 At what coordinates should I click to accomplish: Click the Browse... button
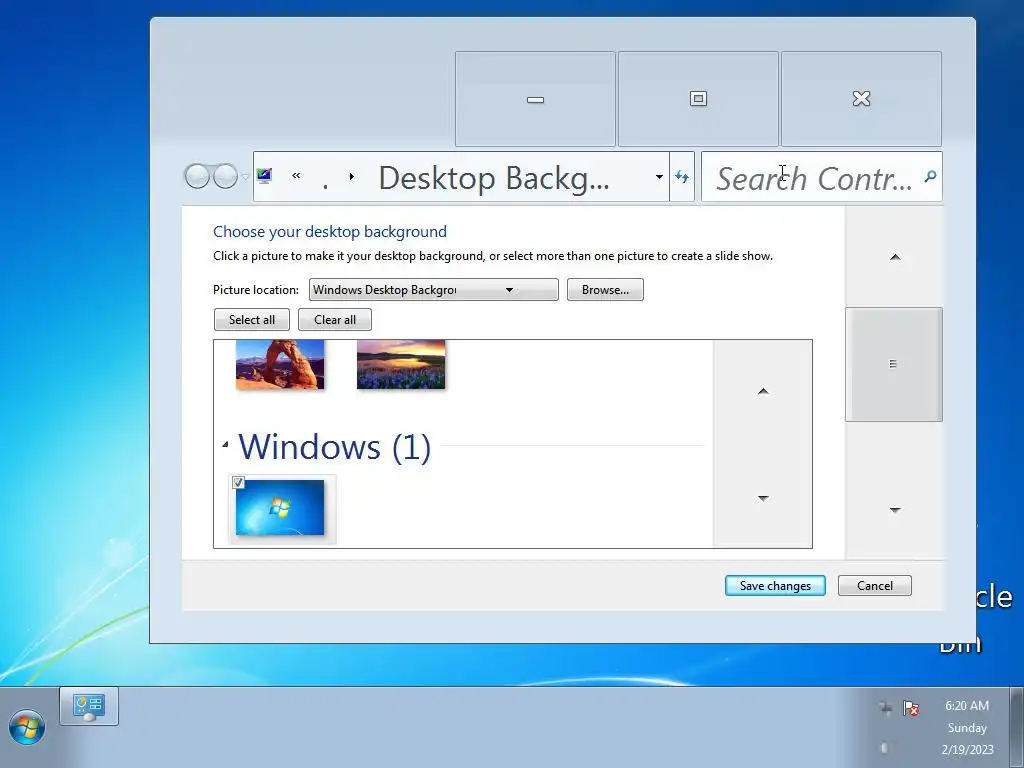point(605,290)
